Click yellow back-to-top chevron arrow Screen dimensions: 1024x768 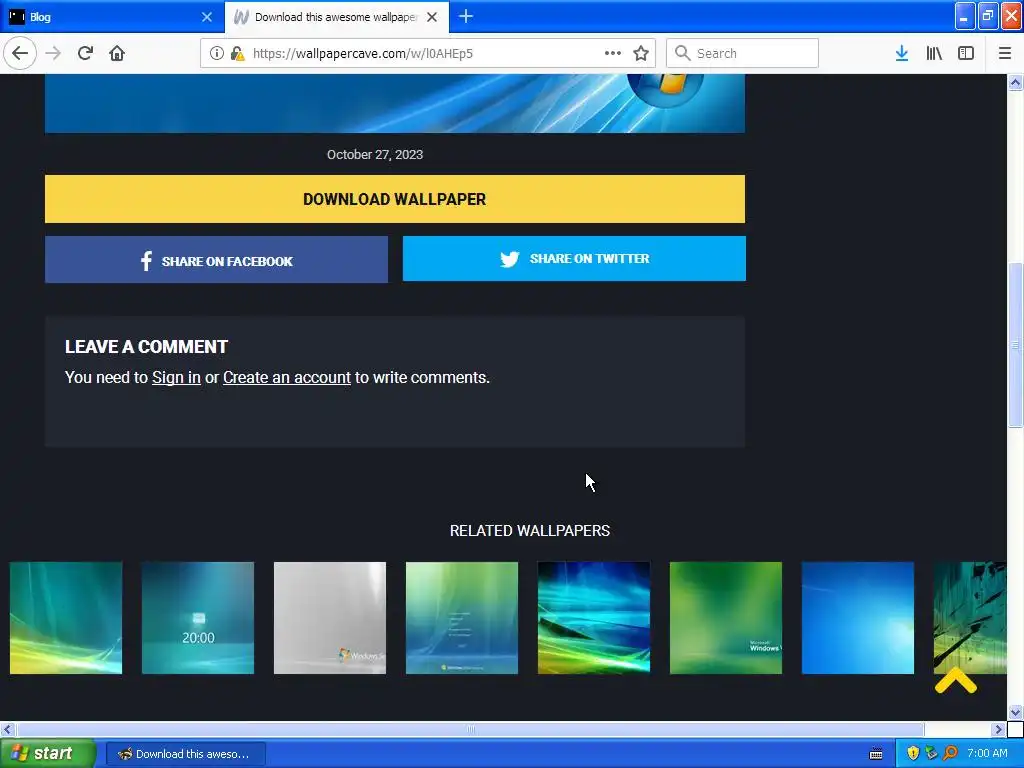[x=955, y=680]
